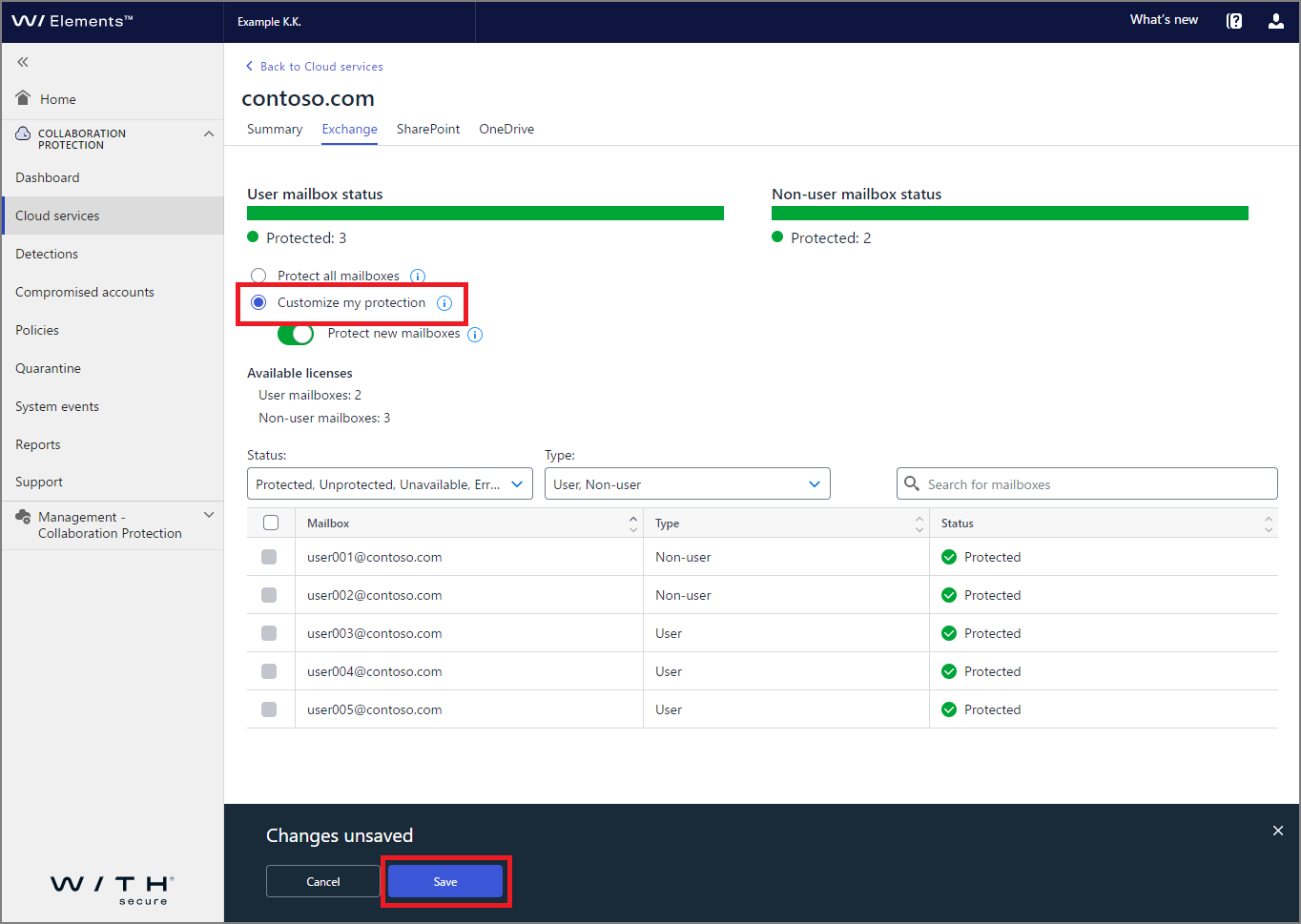
Task: Open the help book icon
Action: coord(1234,21)
